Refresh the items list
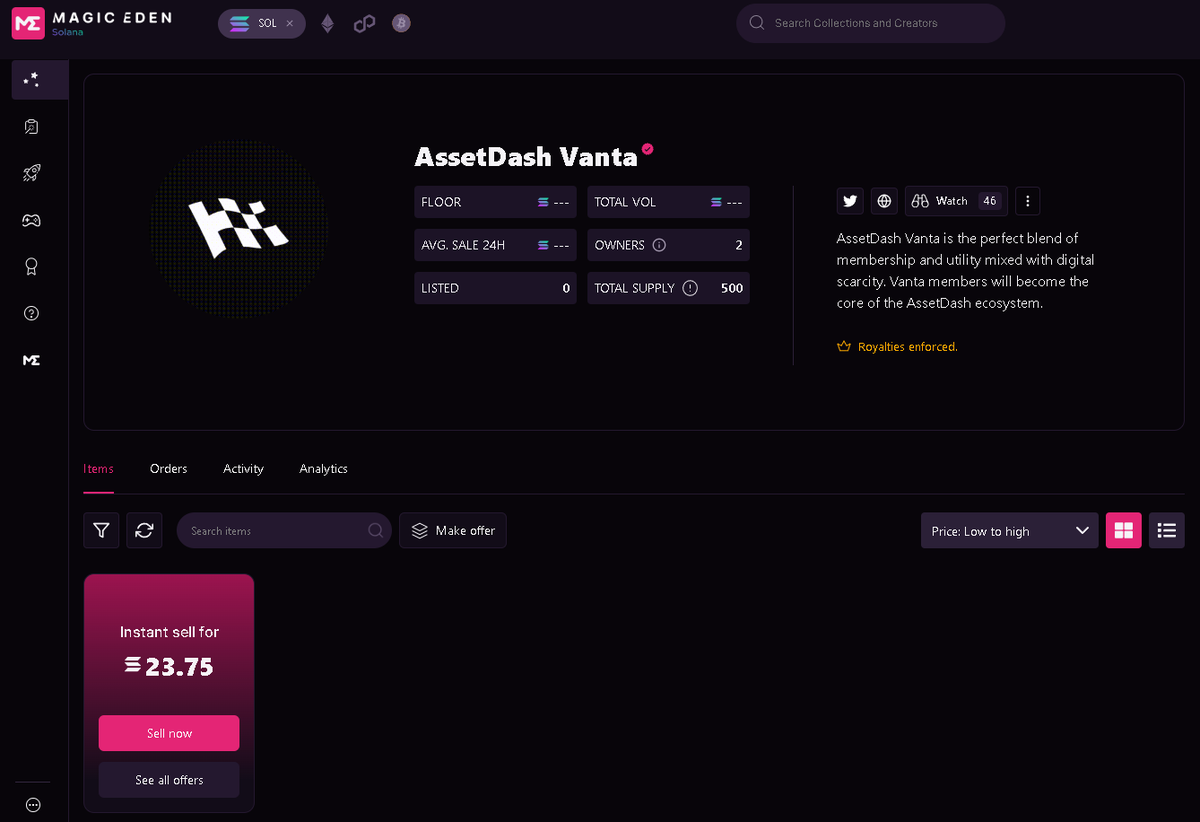The height and width of the screenshot is (822, 1200). pyautogui.click(x=144, y=530)
